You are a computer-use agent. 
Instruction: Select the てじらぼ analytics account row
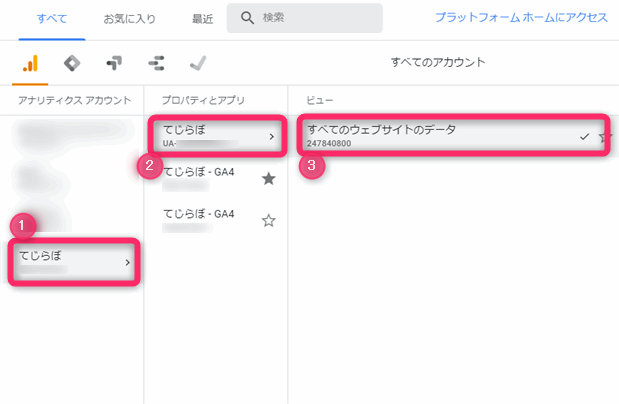point(74,262)
